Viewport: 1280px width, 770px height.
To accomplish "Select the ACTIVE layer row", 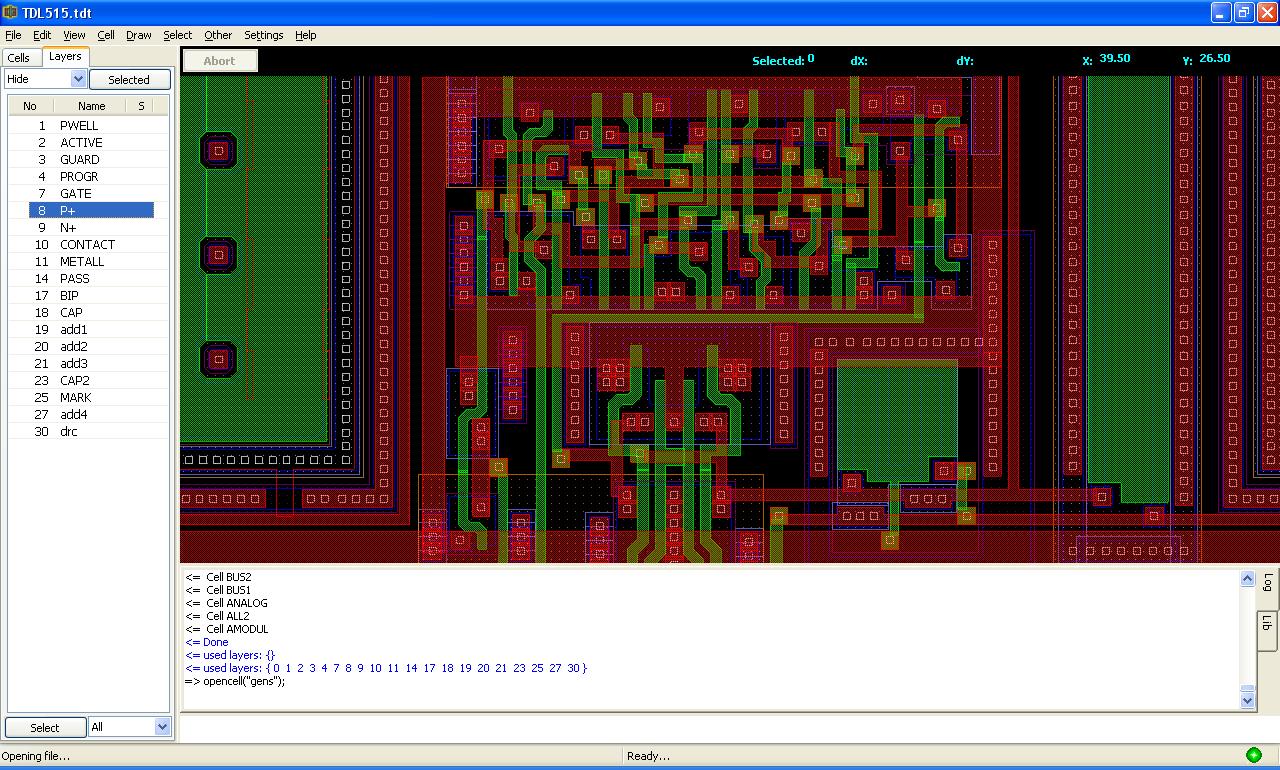I will (90, 143).
